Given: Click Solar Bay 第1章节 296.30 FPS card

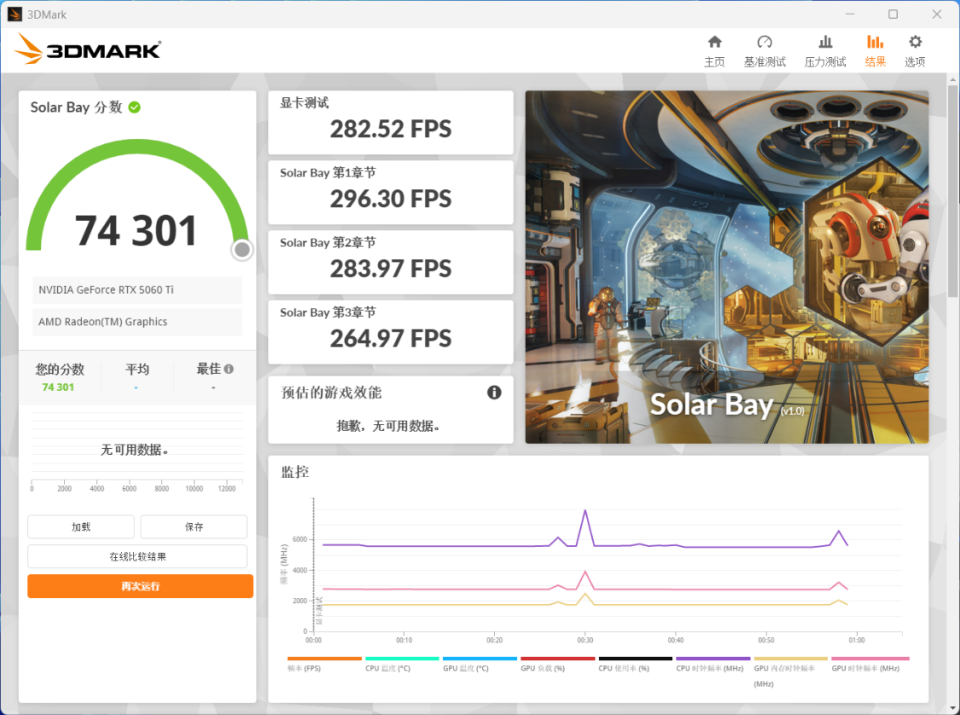Looking at the screenshot, I should click(391, 192).
